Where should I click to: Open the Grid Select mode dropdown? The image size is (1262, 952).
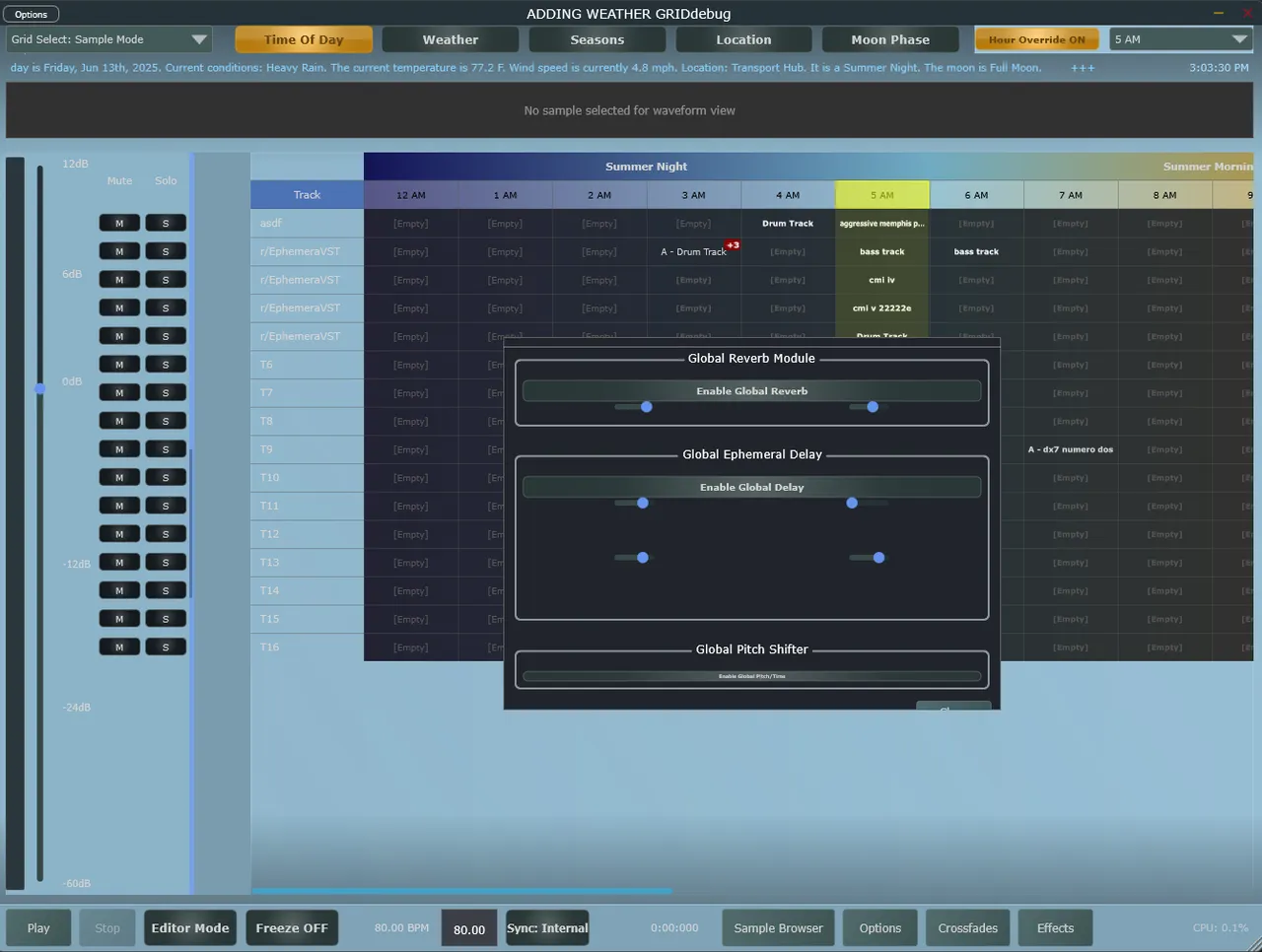coord(108,39)
